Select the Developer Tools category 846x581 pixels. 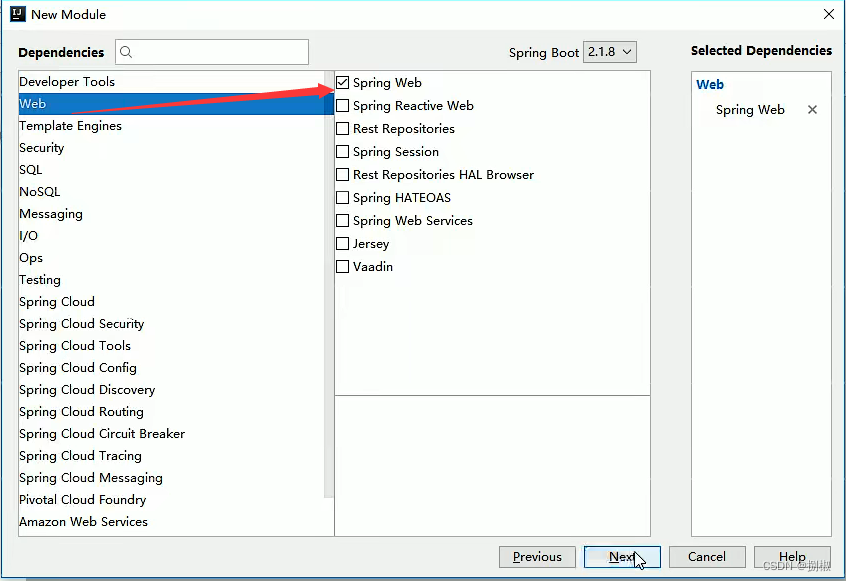click(172, 81)
